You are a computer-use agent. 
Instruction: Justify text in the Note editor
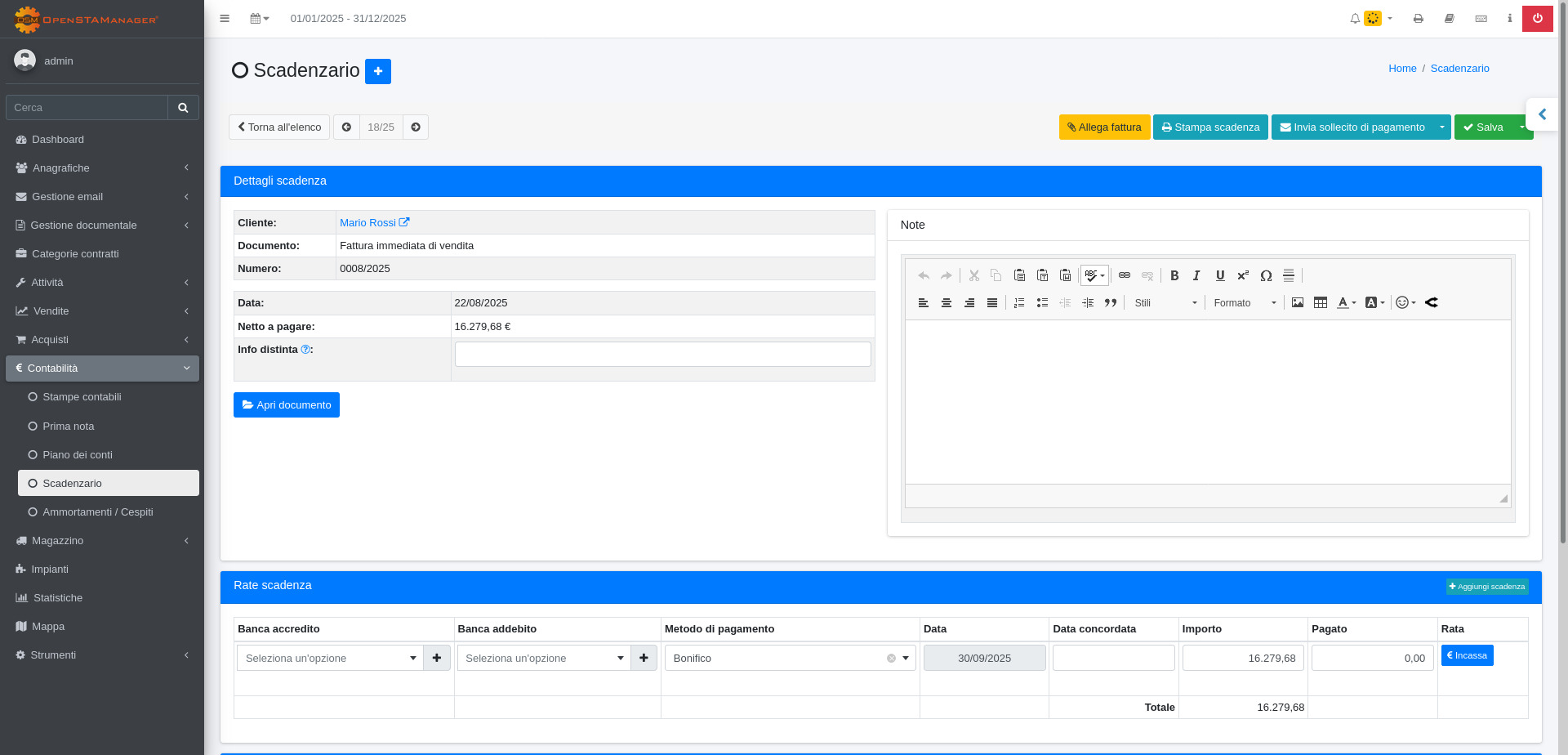point(992,302)
